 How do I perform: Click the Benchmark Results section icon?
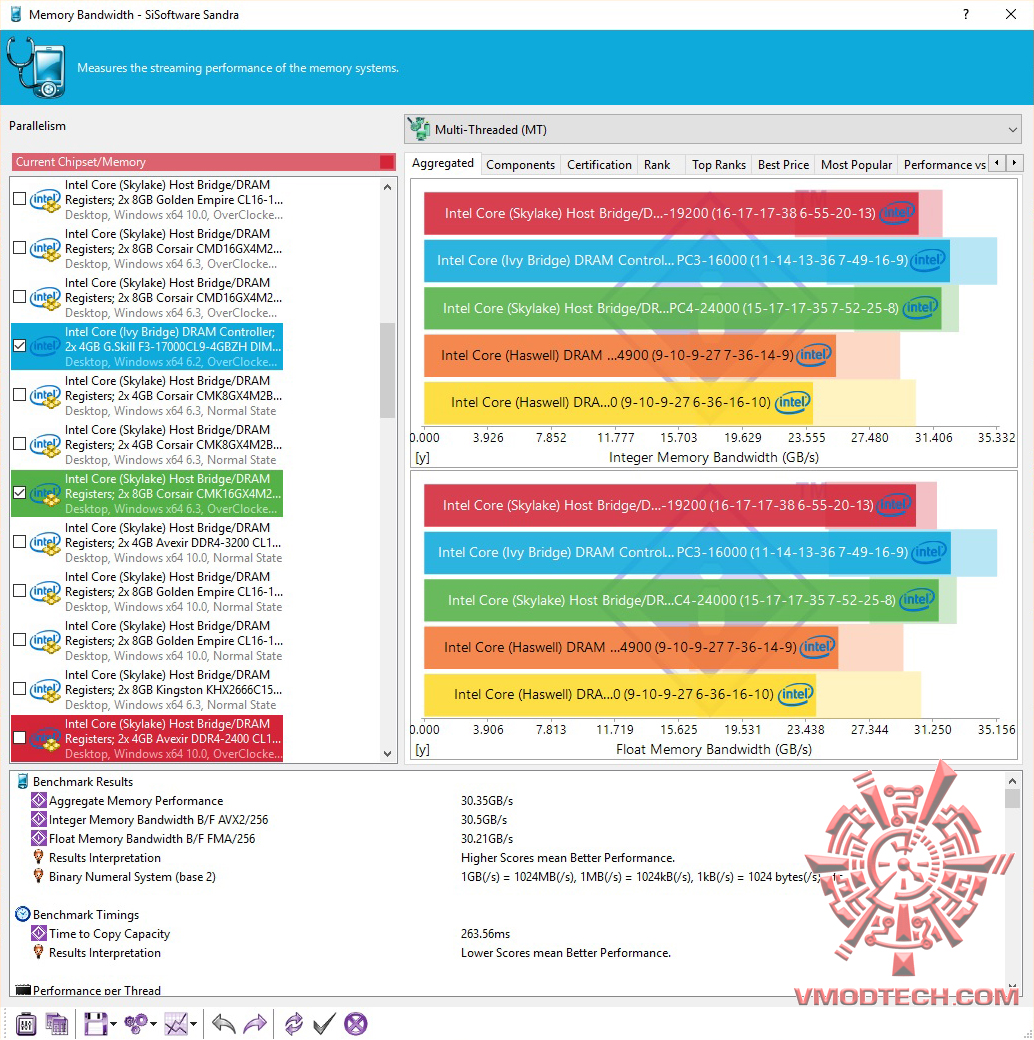(23, 781)
